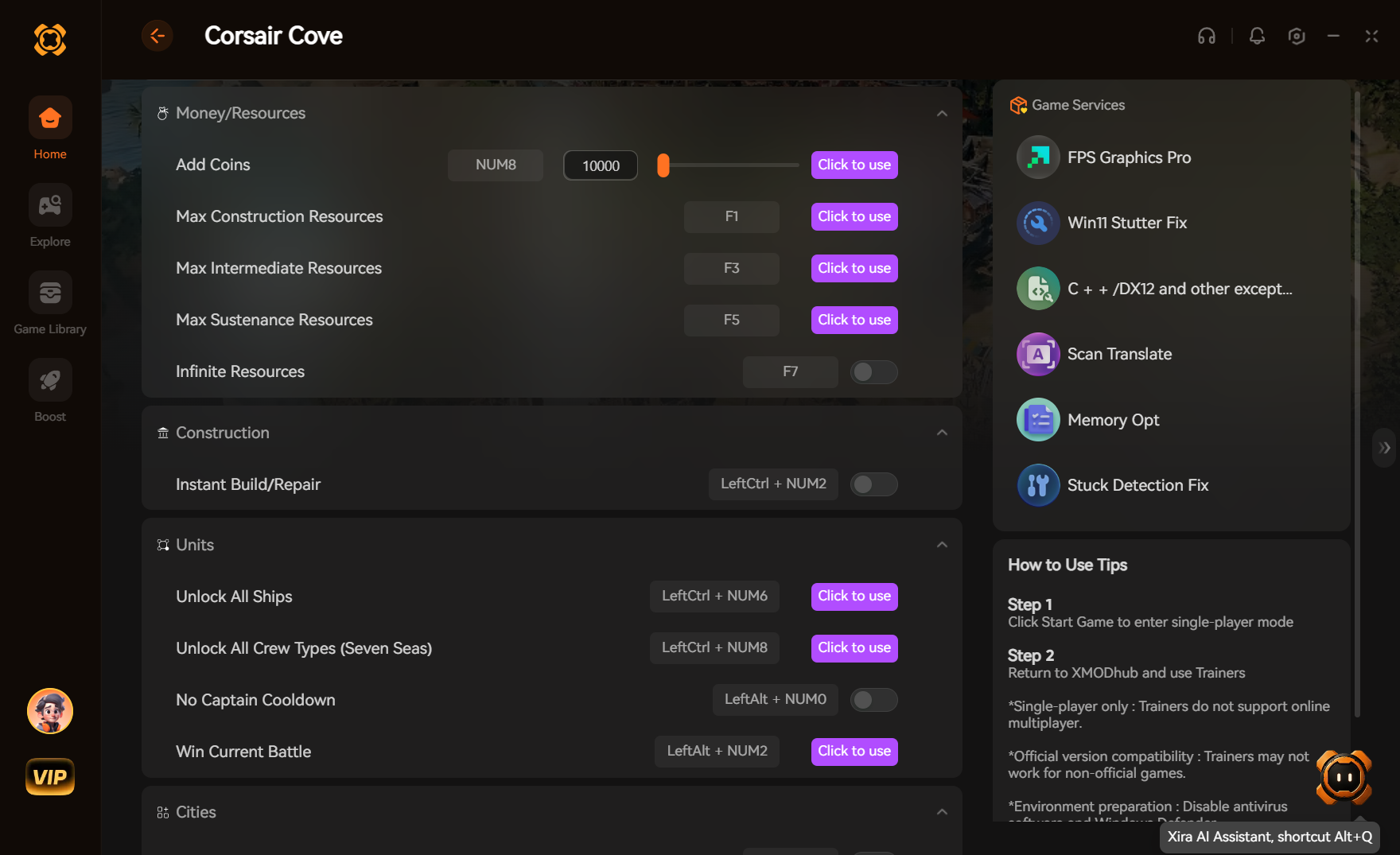Toggle Infinite Resources switch
The height and width of the screenshot is (855, 1400).
[873, 371]
